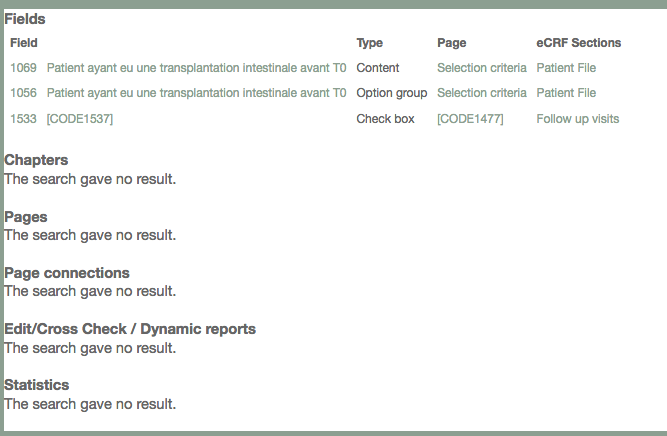
Task: Open the [CODE1537] field link
Action: click(x=79, y=119)
